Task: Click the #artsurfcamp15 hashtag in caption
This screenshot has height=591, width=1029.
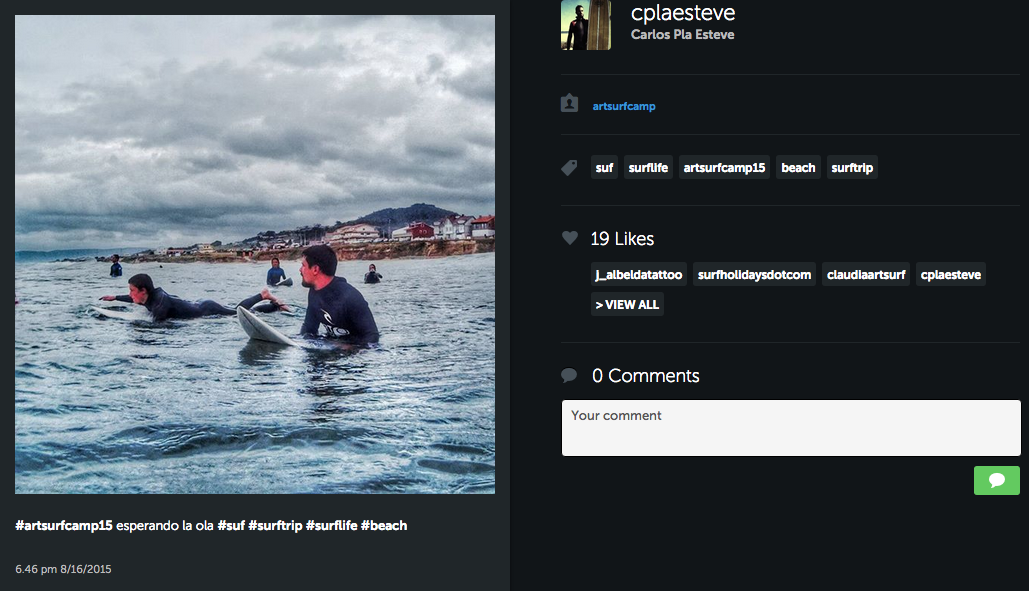Action: point(64,525)
